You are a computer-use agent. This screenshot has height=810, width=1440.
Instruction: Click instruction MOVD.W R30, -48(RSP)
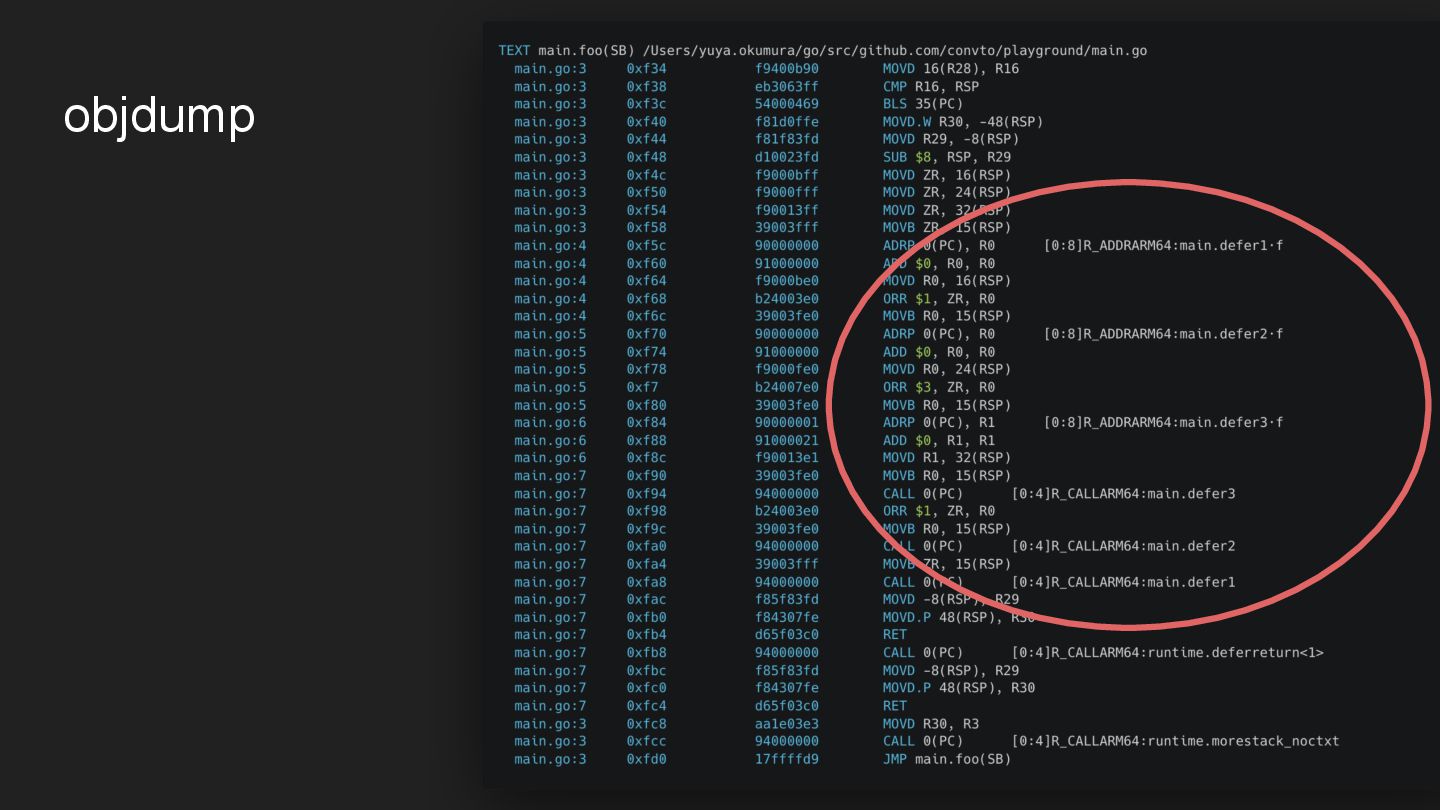(963, 122)
